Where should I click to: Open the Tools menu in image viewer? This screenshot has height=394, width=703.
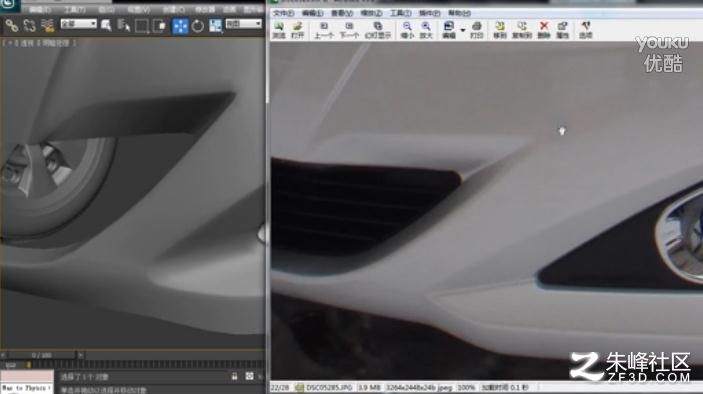point(400,13)
